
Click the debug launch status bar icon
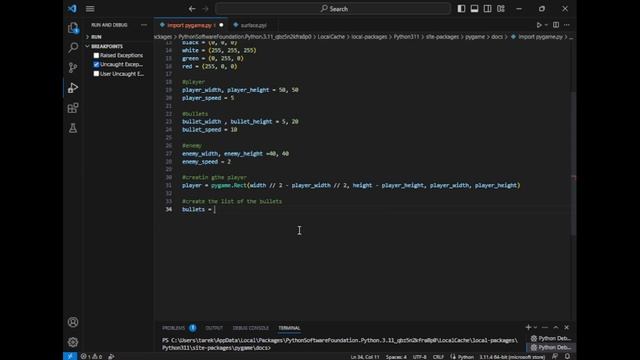[x=111, y=356]
